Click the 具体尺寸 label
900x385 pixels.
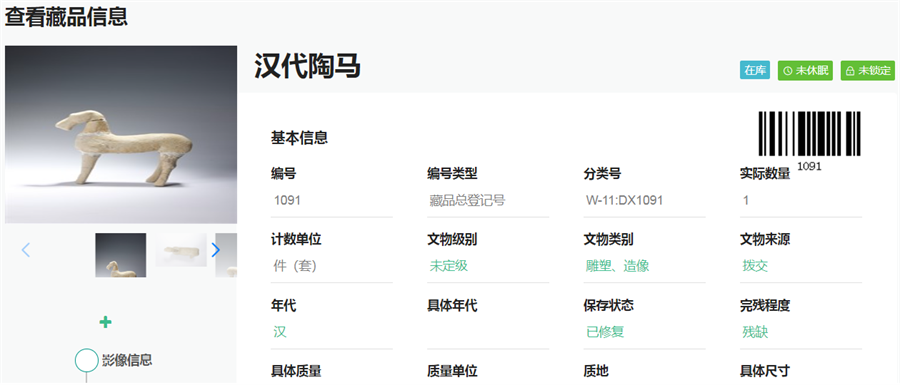[x=765, y=372]
